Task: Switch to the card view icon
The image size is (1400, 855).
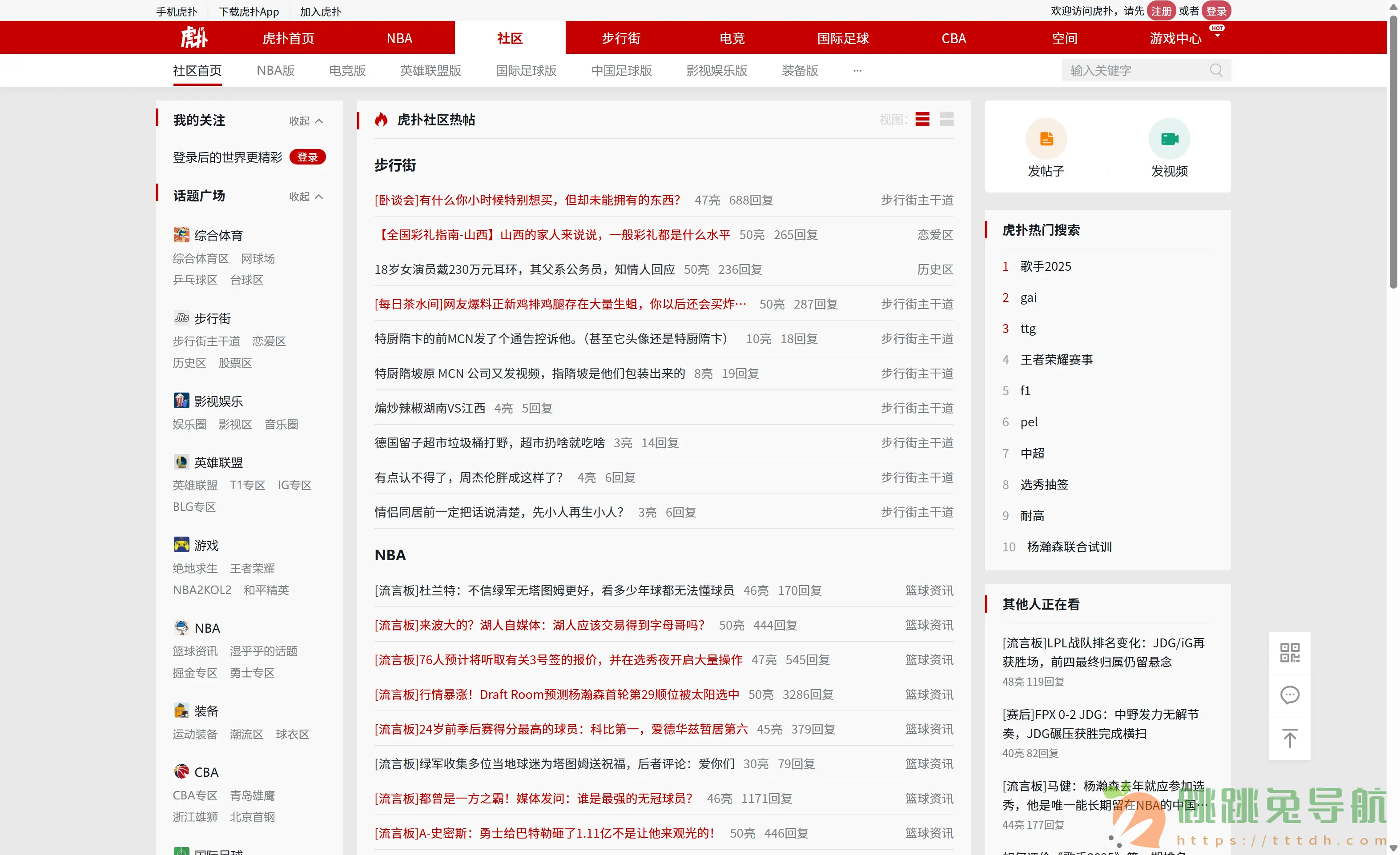Action: tap(946, 119)
